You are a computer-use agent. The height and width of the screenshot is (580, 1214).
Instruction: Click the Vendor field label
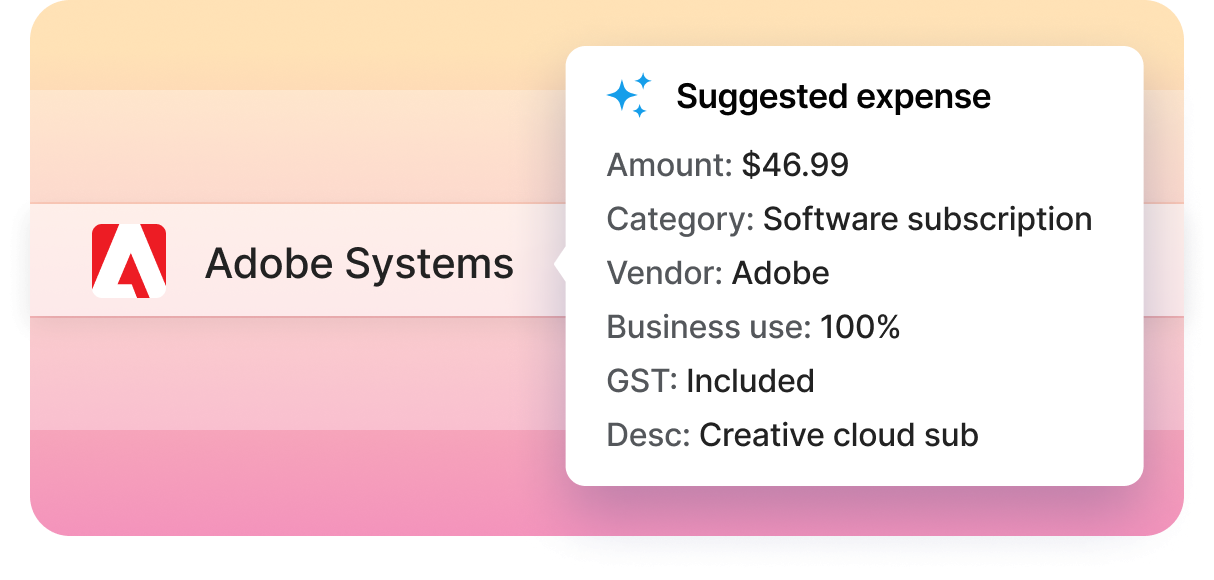(x=664, y=273)
